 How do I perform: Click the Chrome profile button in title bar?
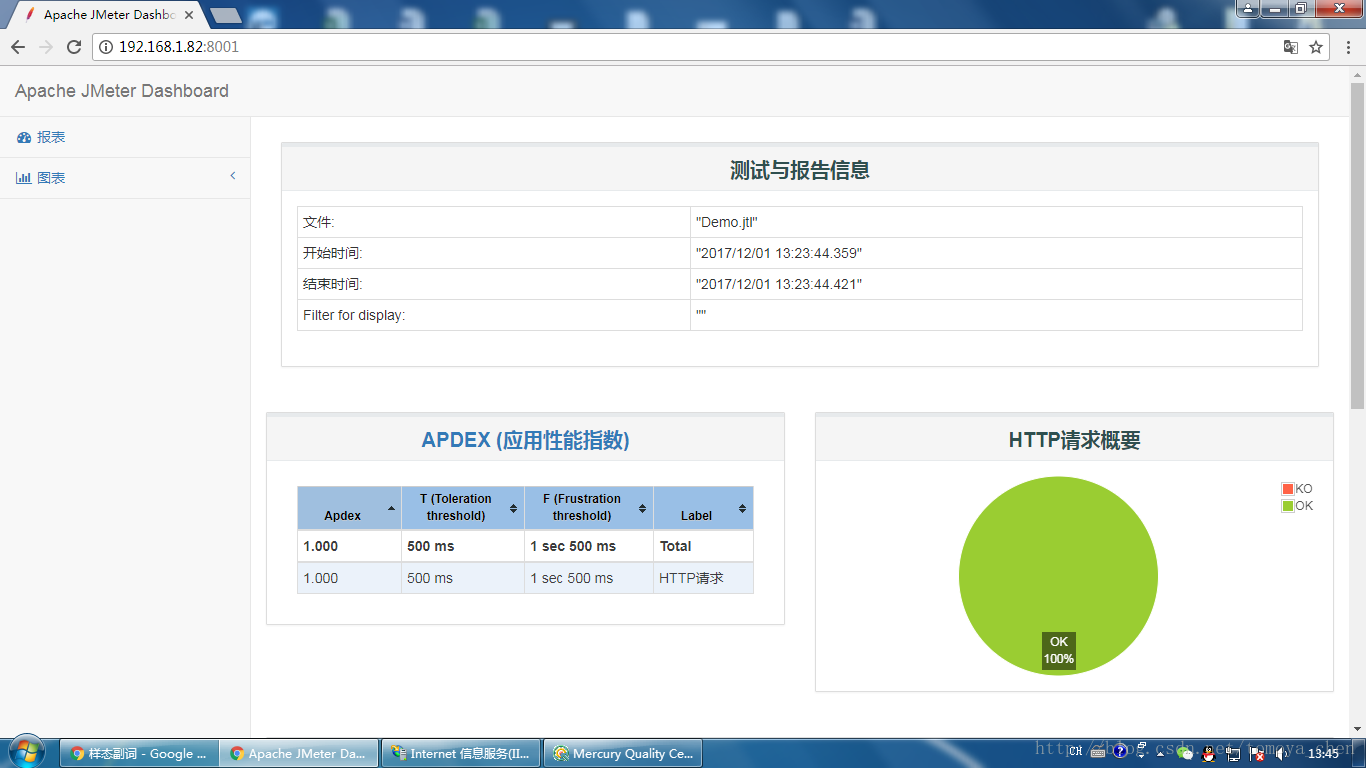tap(1248, 9)
